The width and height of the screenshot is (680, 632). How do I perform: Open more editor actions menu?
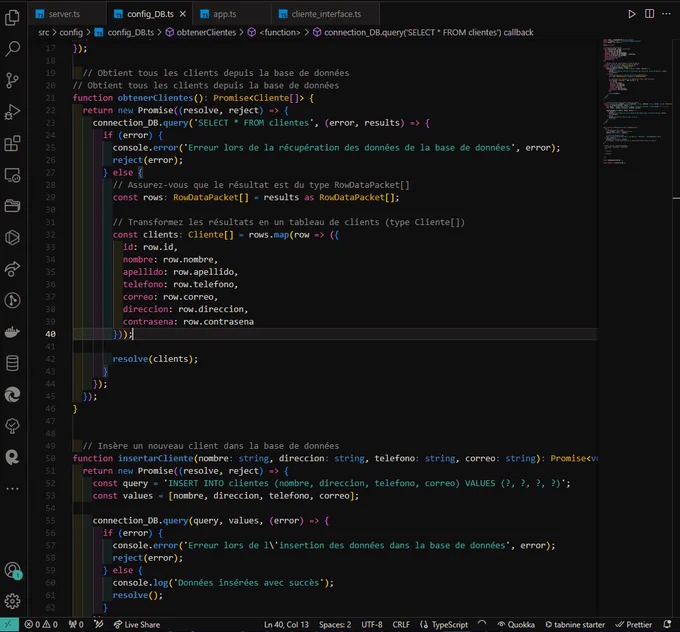[x=666, y=14]
